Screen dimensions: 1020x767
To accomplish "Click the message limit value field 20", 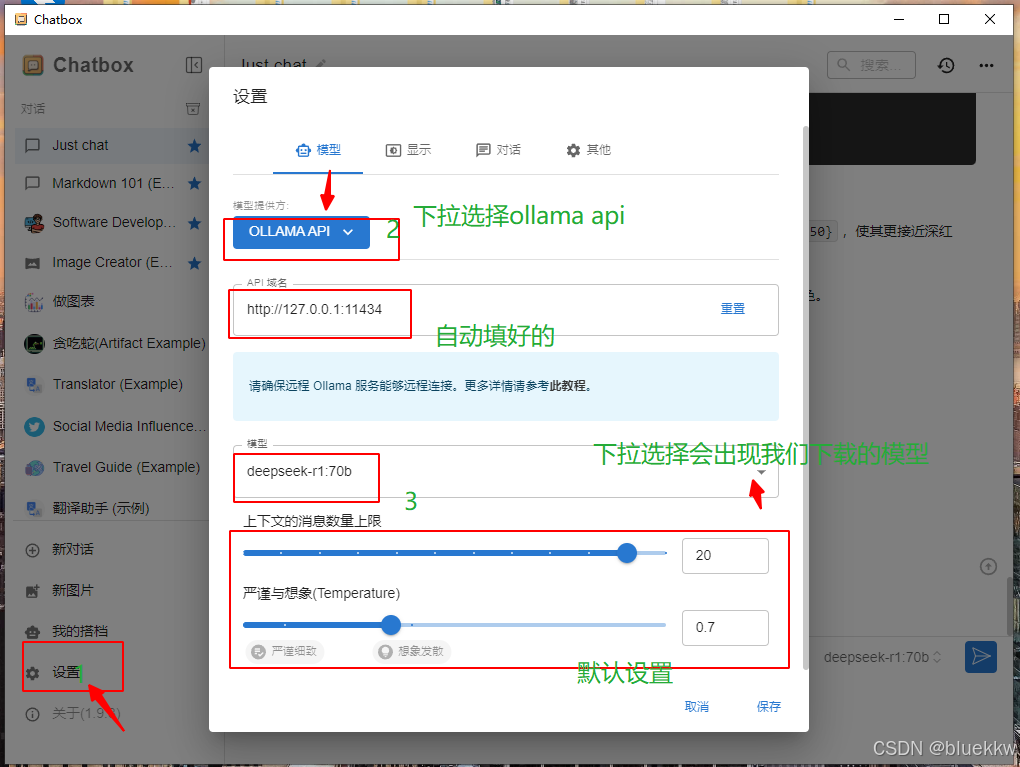I will click(x=725, y=556).
